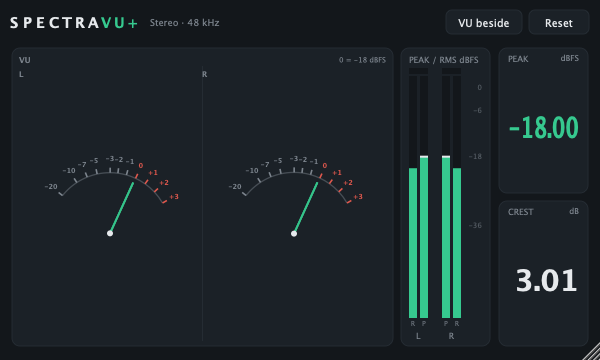Image resolution: width=600 pixels, height=360 pixels.
Task: Click the -36 mark on the dBFS scale
Action: (x=475, y=225)
